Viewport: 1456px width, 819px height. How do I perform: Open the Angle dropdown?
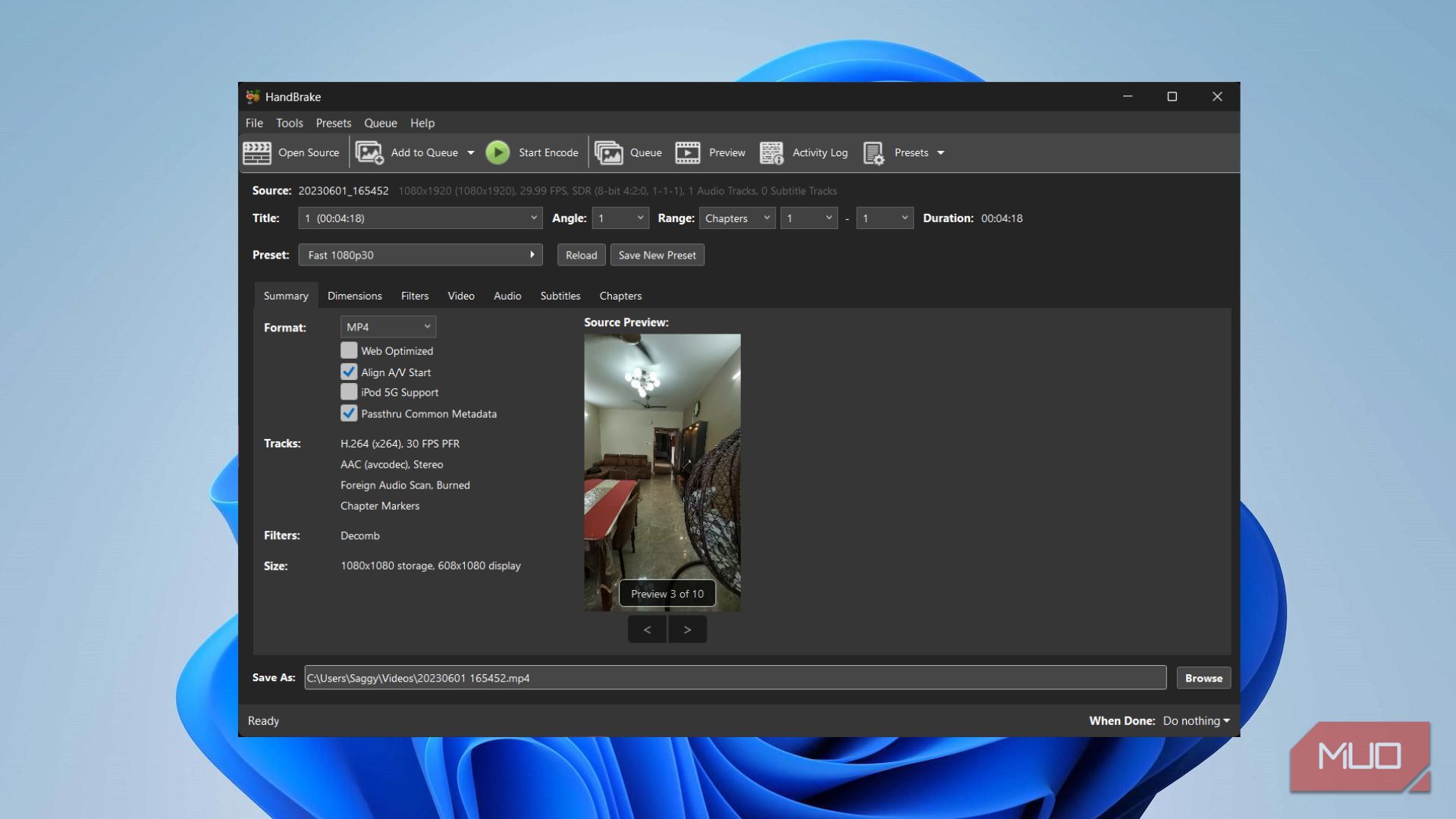620,218
